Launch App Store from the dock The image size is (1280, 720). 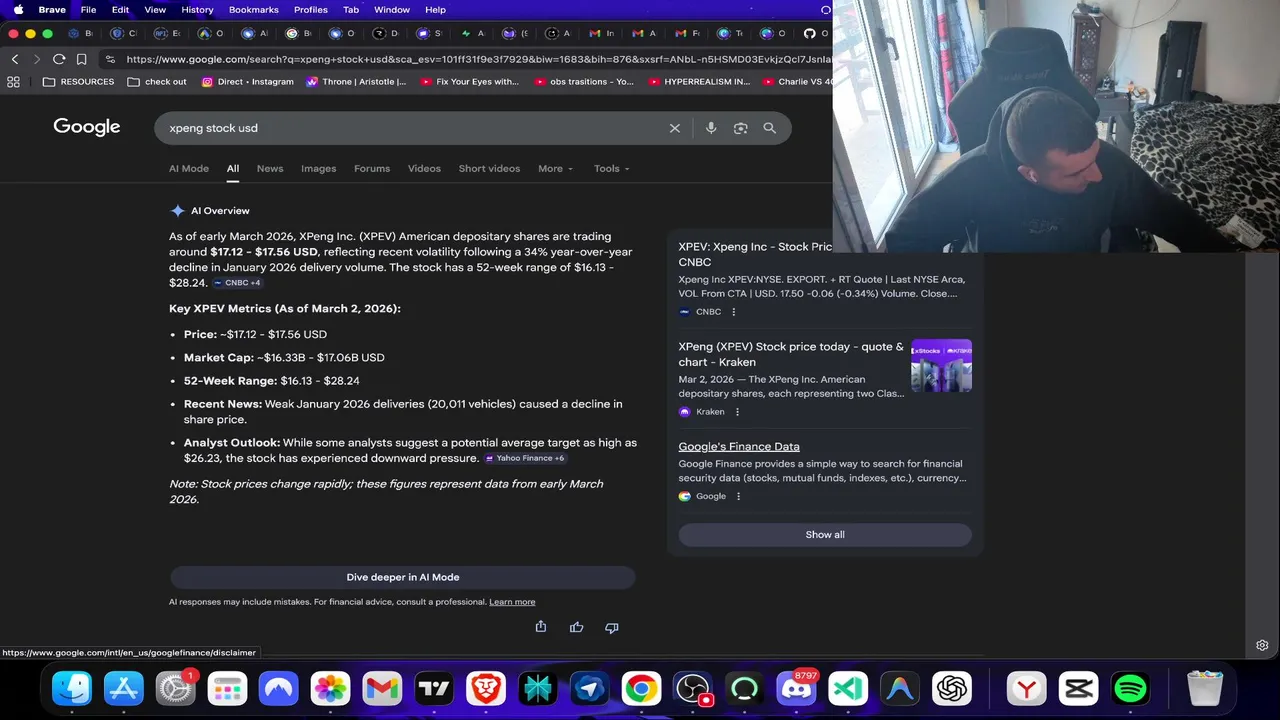click(124, 688)
